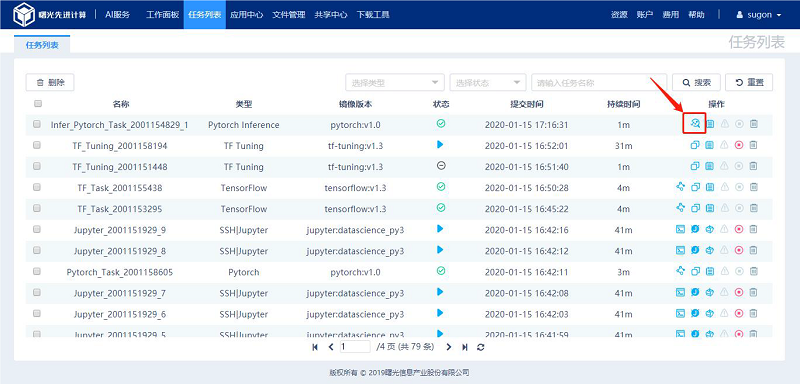This screenshot has width=800, height=384.
Task: Check the box for TF_Task_2001155438
Action: pos(37,187)
